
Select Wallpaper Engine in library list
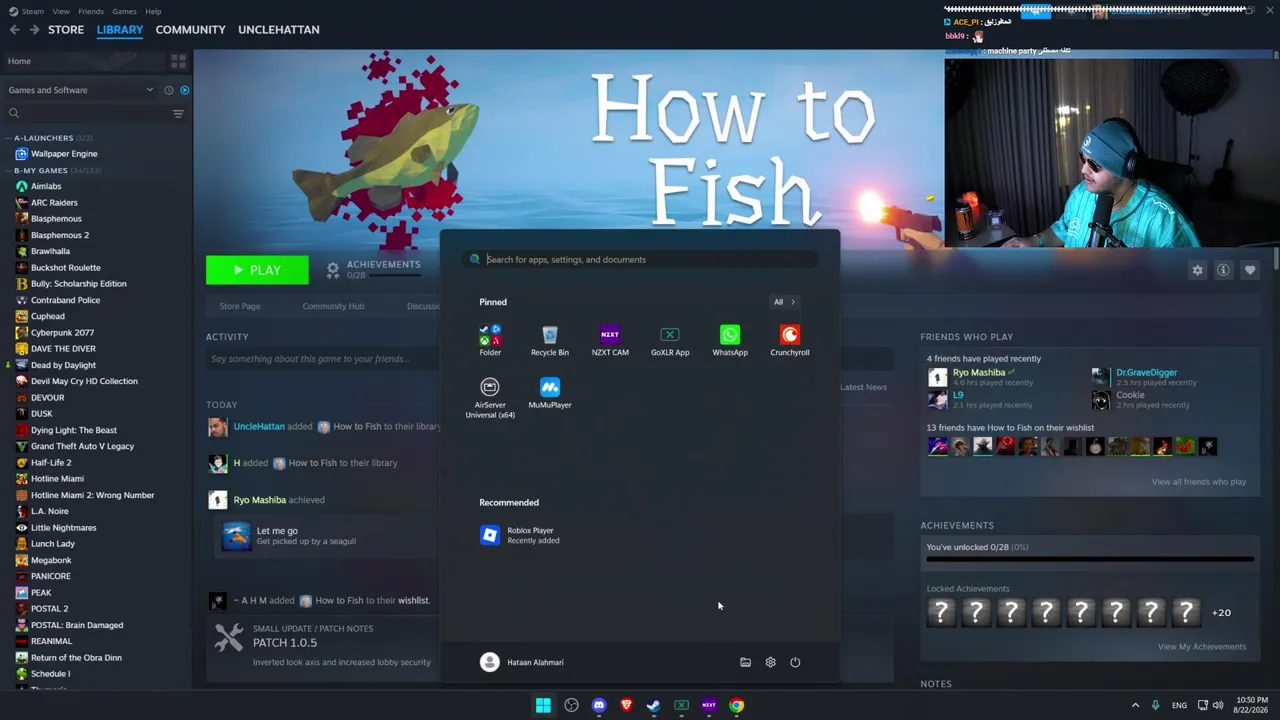pos(64,154)
